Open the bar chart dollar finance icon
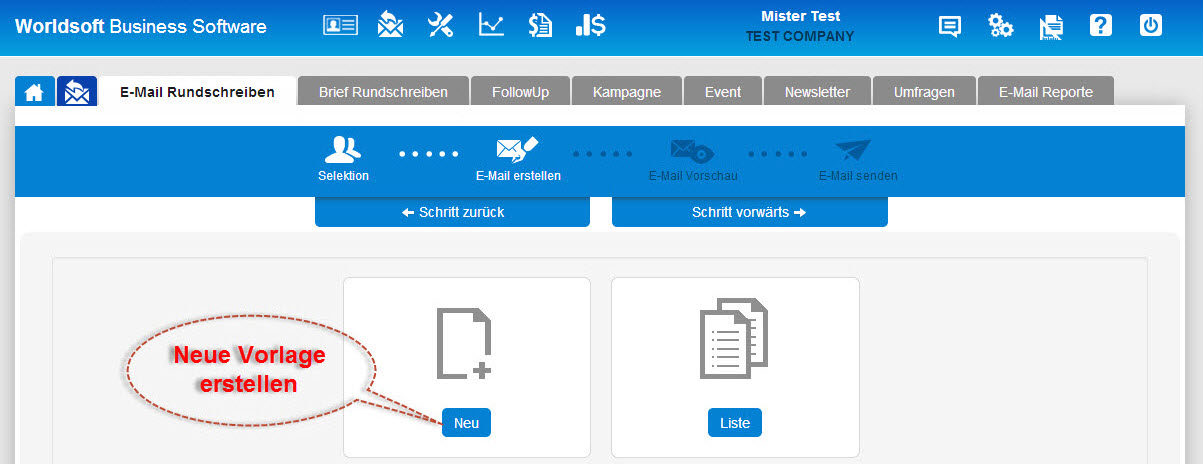 tap(590, 25)
